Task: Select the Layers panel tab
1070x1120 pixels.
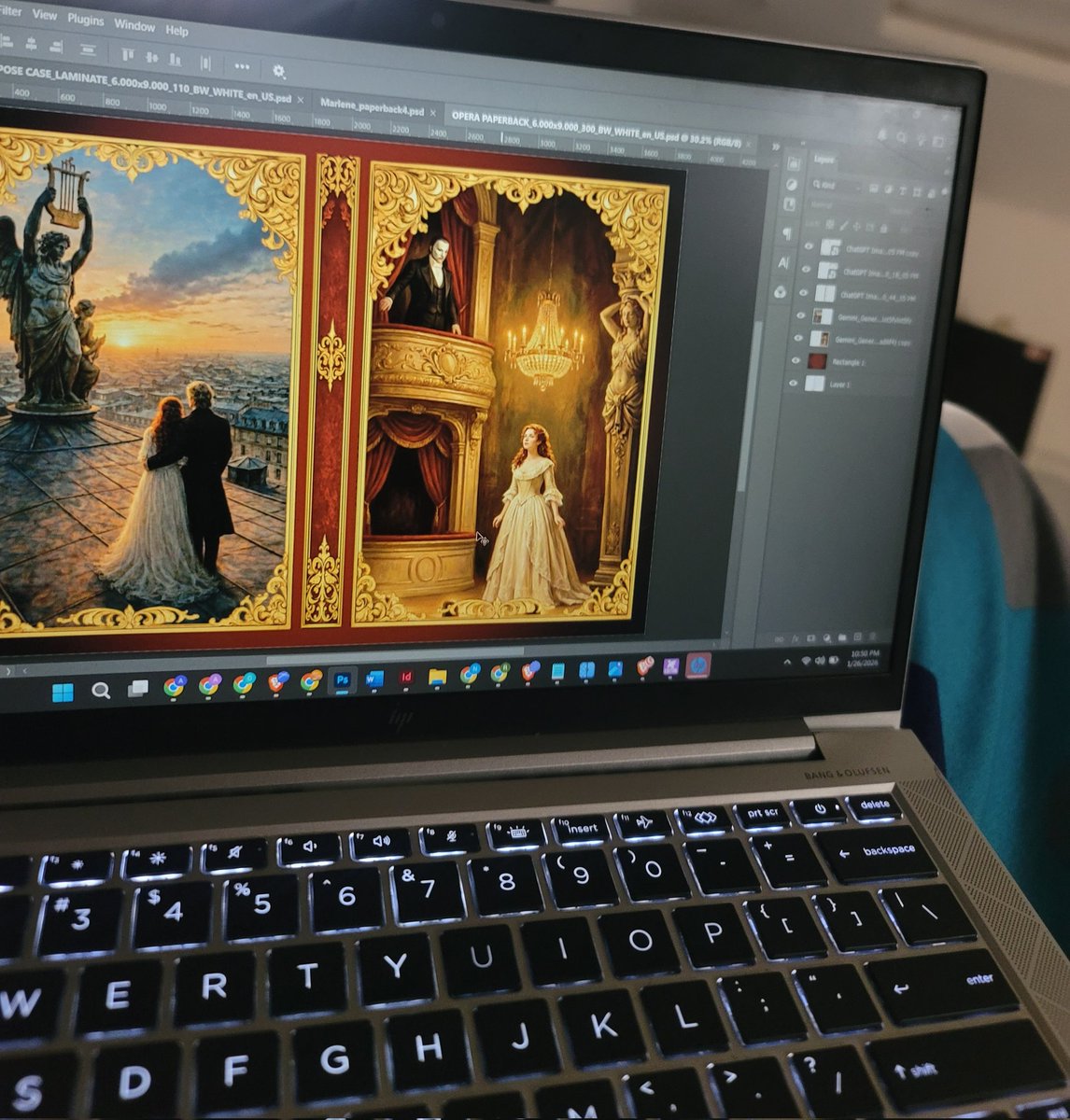Action: tap(824, 160)
